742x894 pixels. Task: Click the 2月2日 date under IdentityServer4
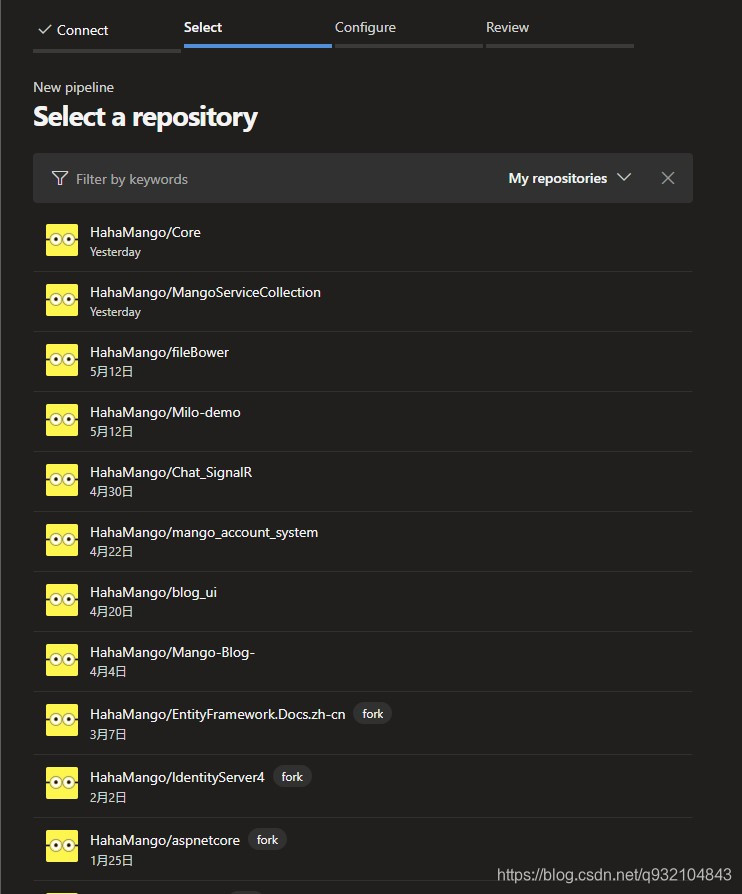pyautogui.click(x=108, y=797)
